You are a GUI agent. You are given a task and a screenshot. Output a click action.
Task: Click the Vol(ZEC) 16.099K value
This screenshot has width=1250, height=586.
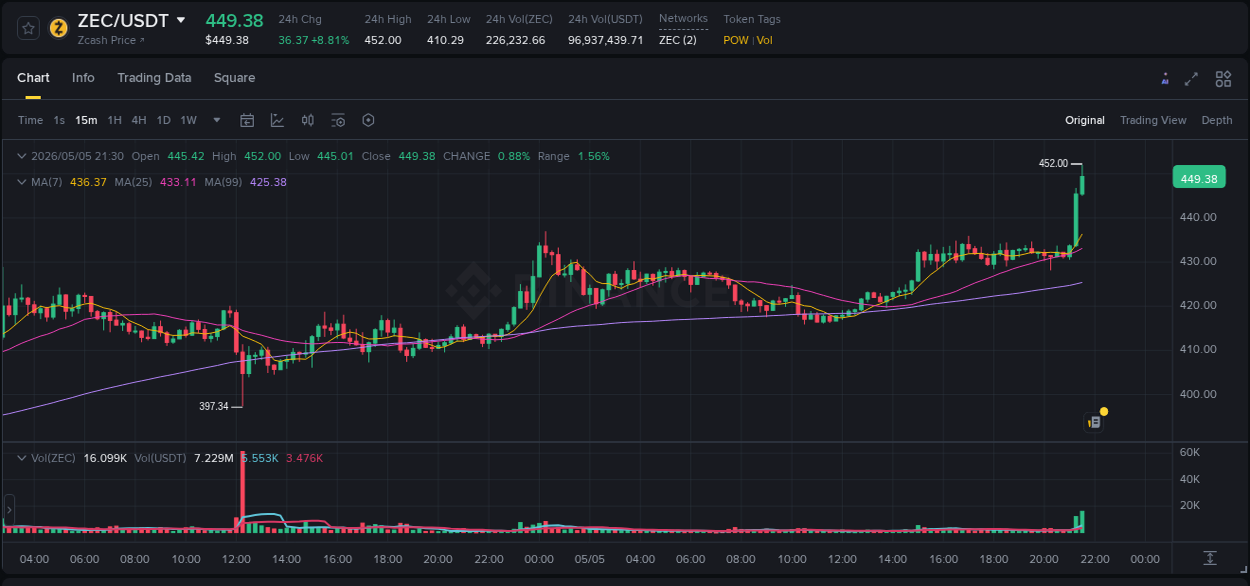click(105, 458)
